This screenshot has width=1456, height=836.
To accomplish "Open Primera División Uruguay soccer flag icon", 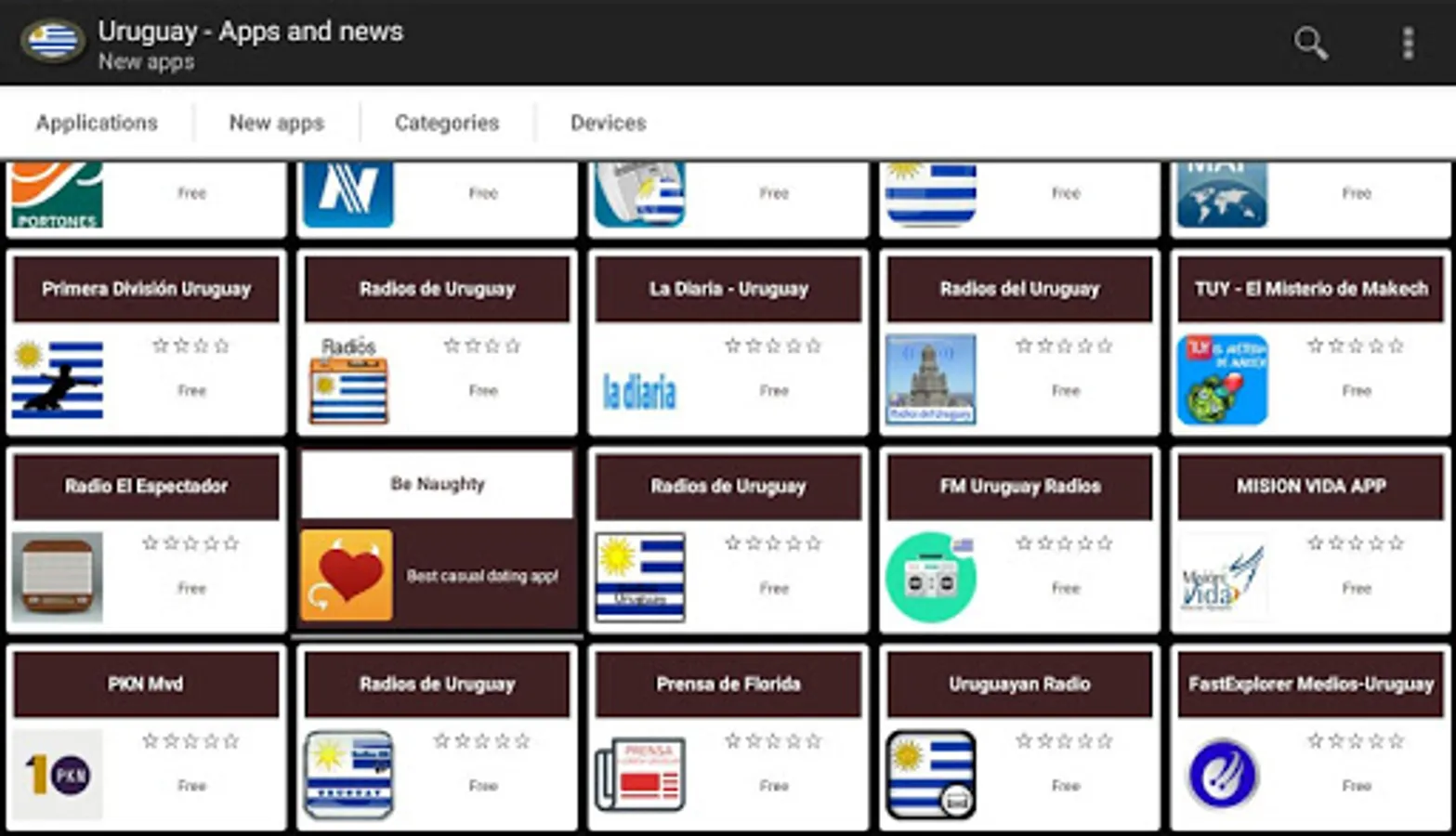I will [58, 379].
